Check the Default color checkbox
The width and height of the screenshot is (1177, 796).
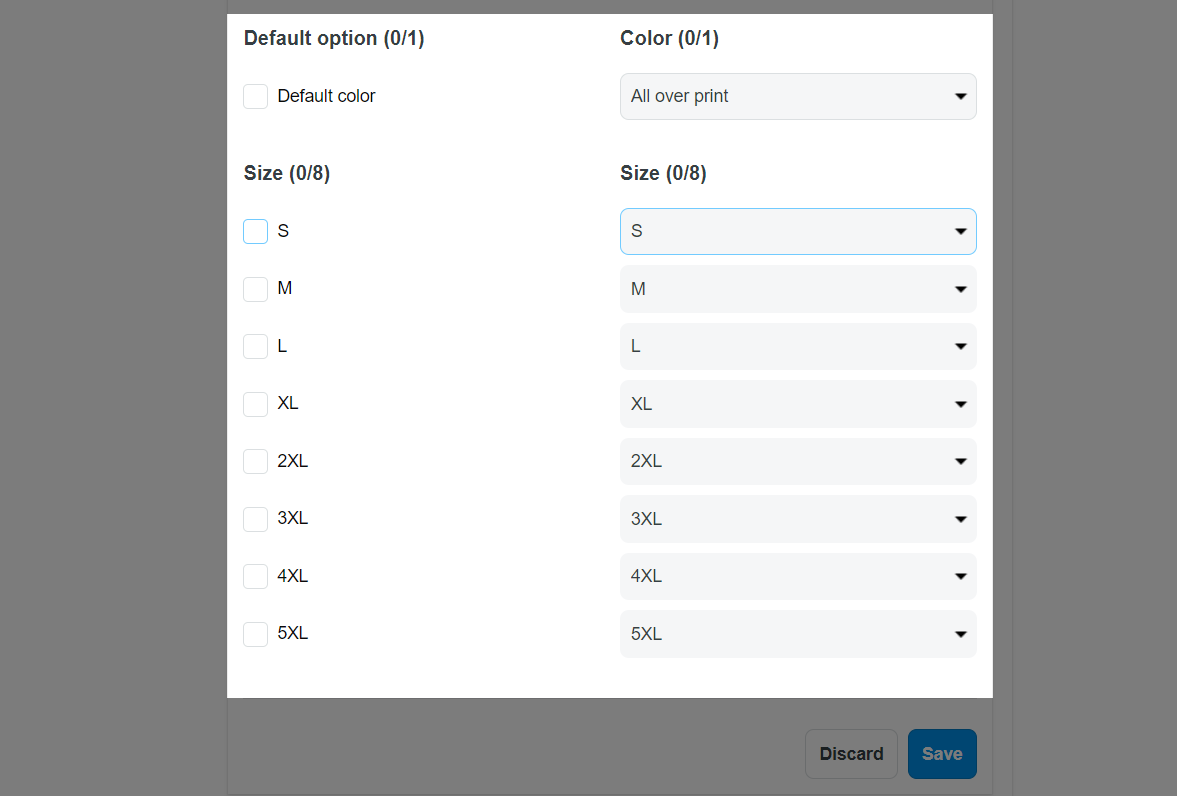pos(255,96)
